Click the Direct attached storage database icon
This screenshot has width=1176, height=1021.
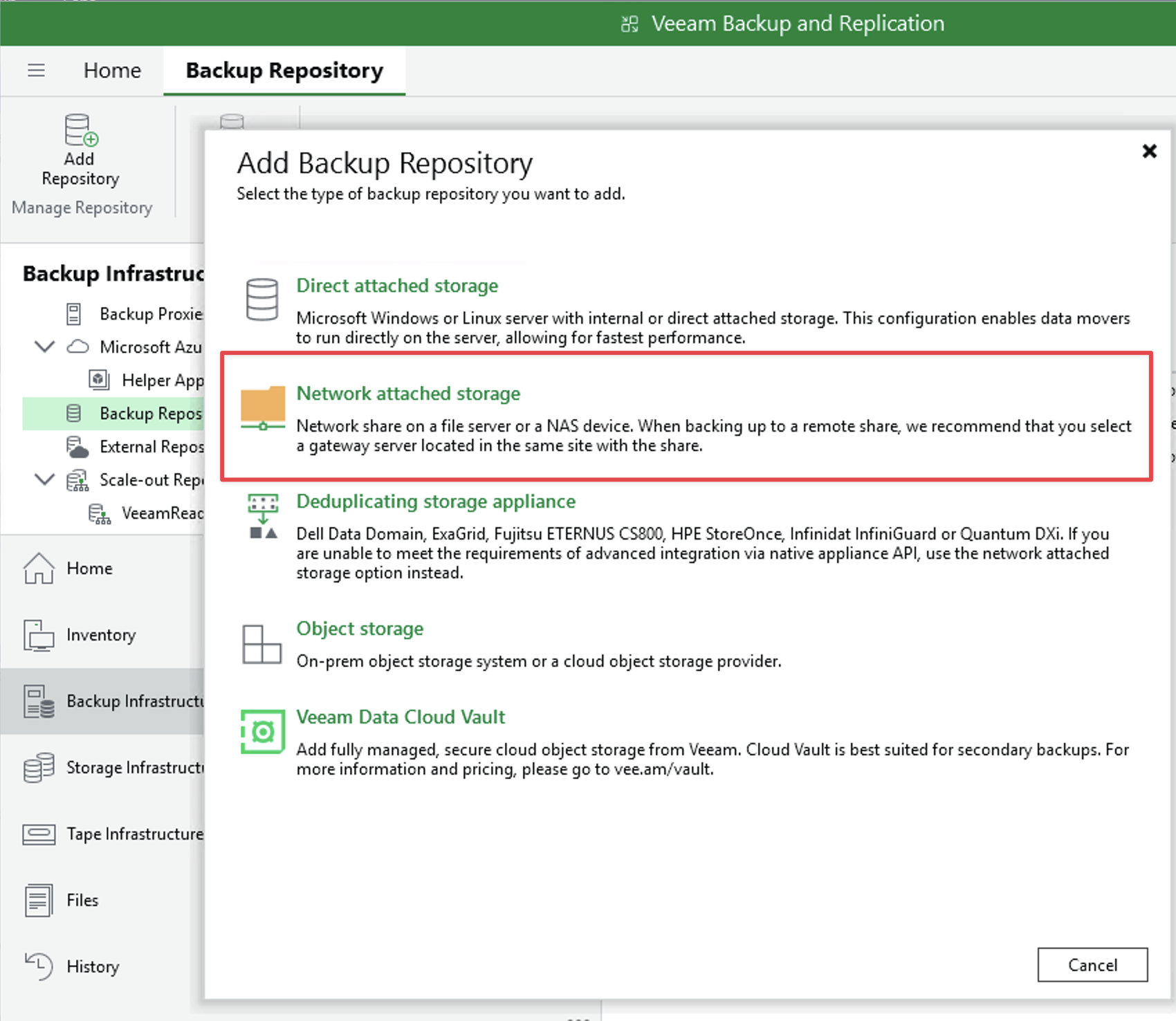[x=262, y=300]
